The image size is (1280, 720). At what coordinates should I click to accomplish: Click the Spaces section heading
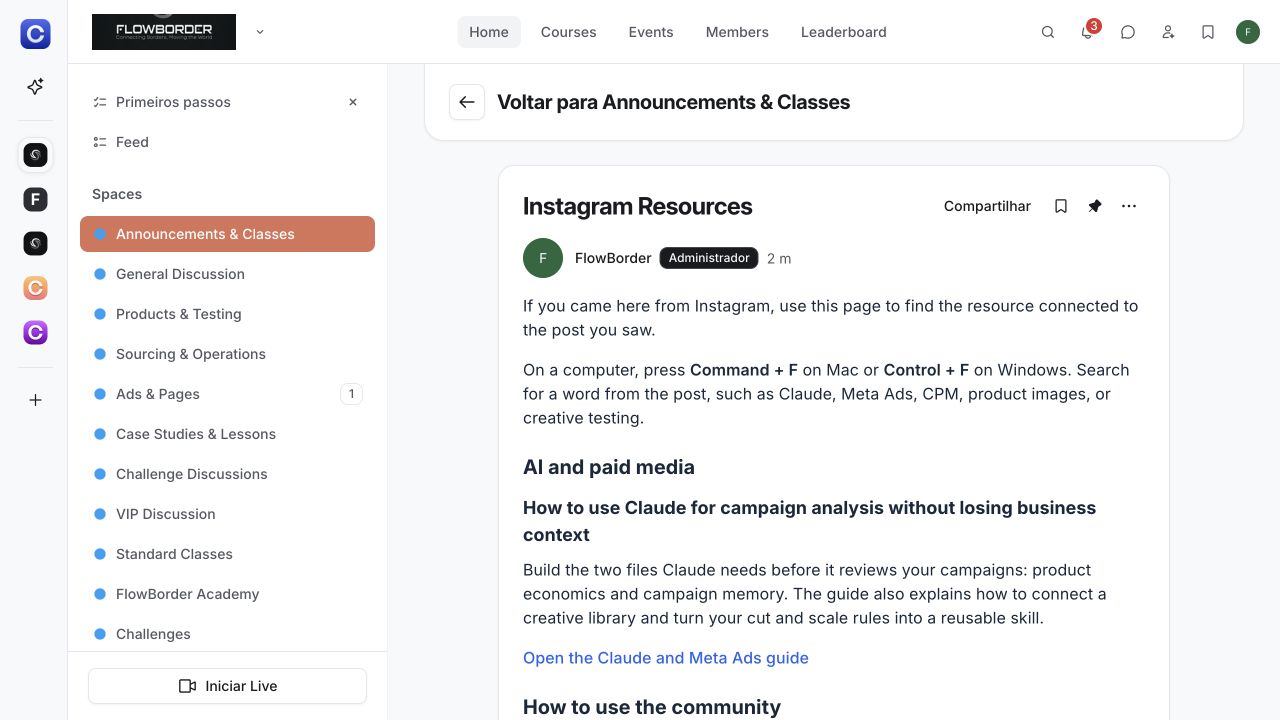(x=117, y=194)
